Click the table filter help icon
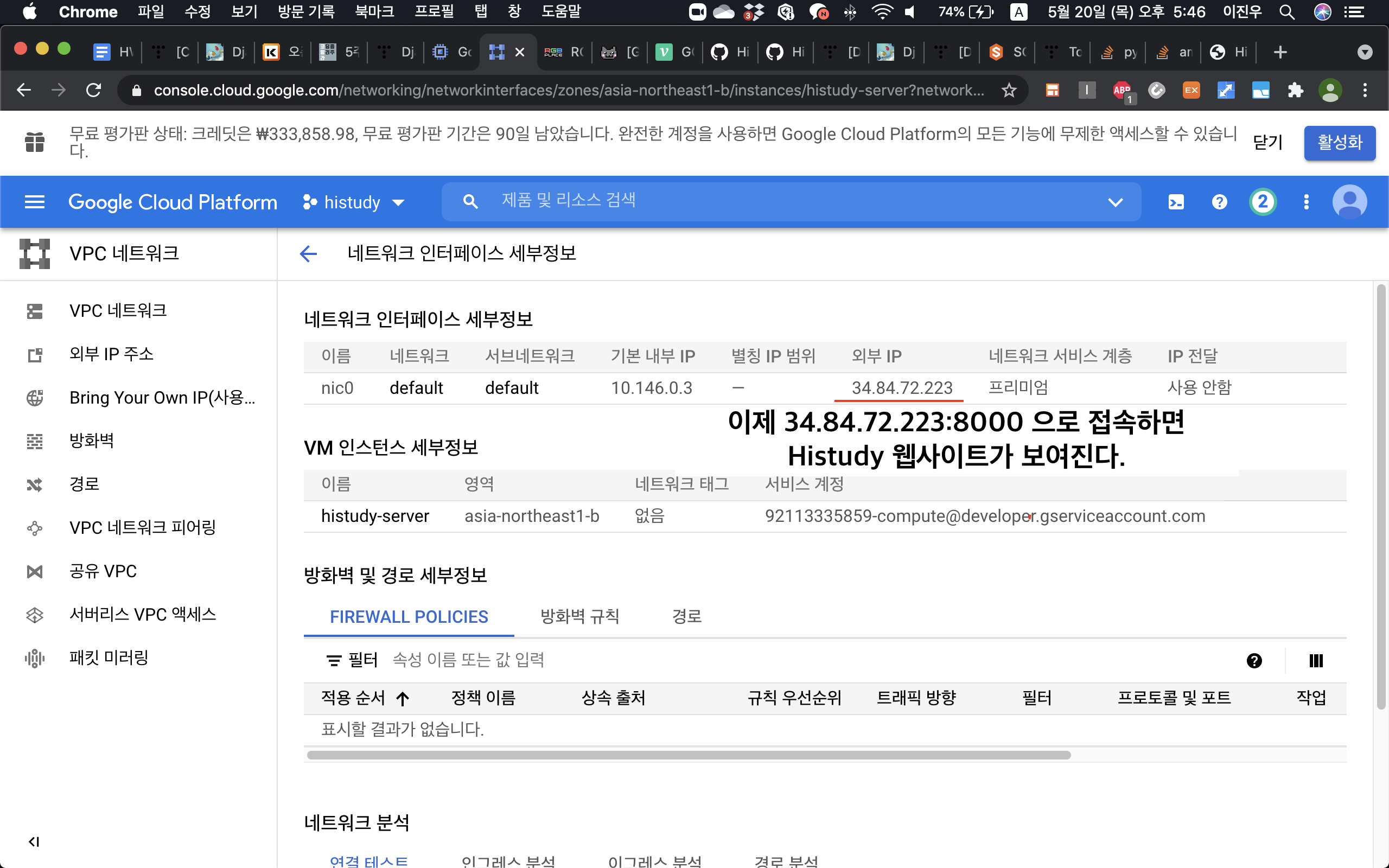1389x868 pixels. [1254, 661]
